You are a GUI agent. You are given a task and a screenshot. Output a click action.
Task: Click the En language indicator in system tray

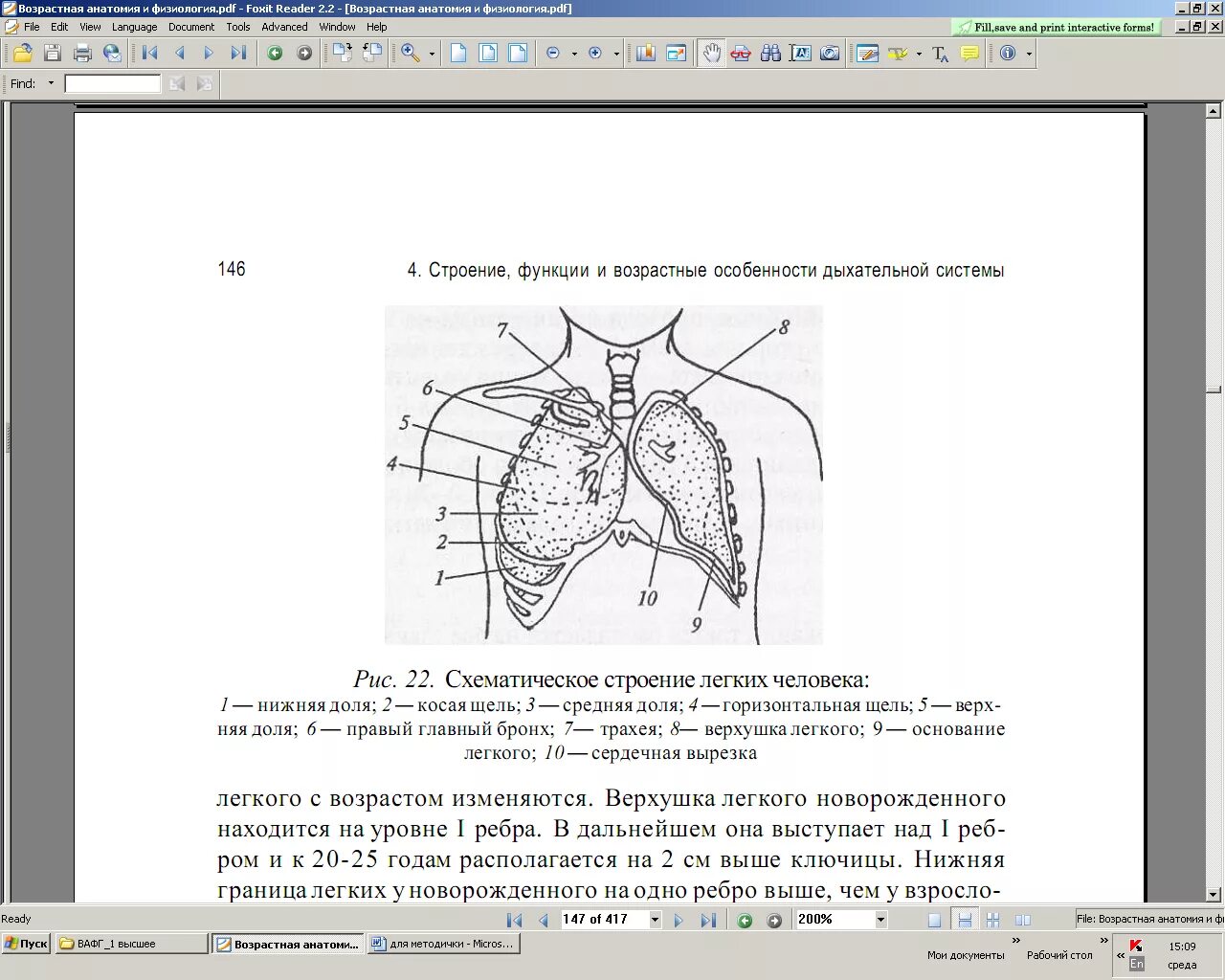pos(1137,964)
